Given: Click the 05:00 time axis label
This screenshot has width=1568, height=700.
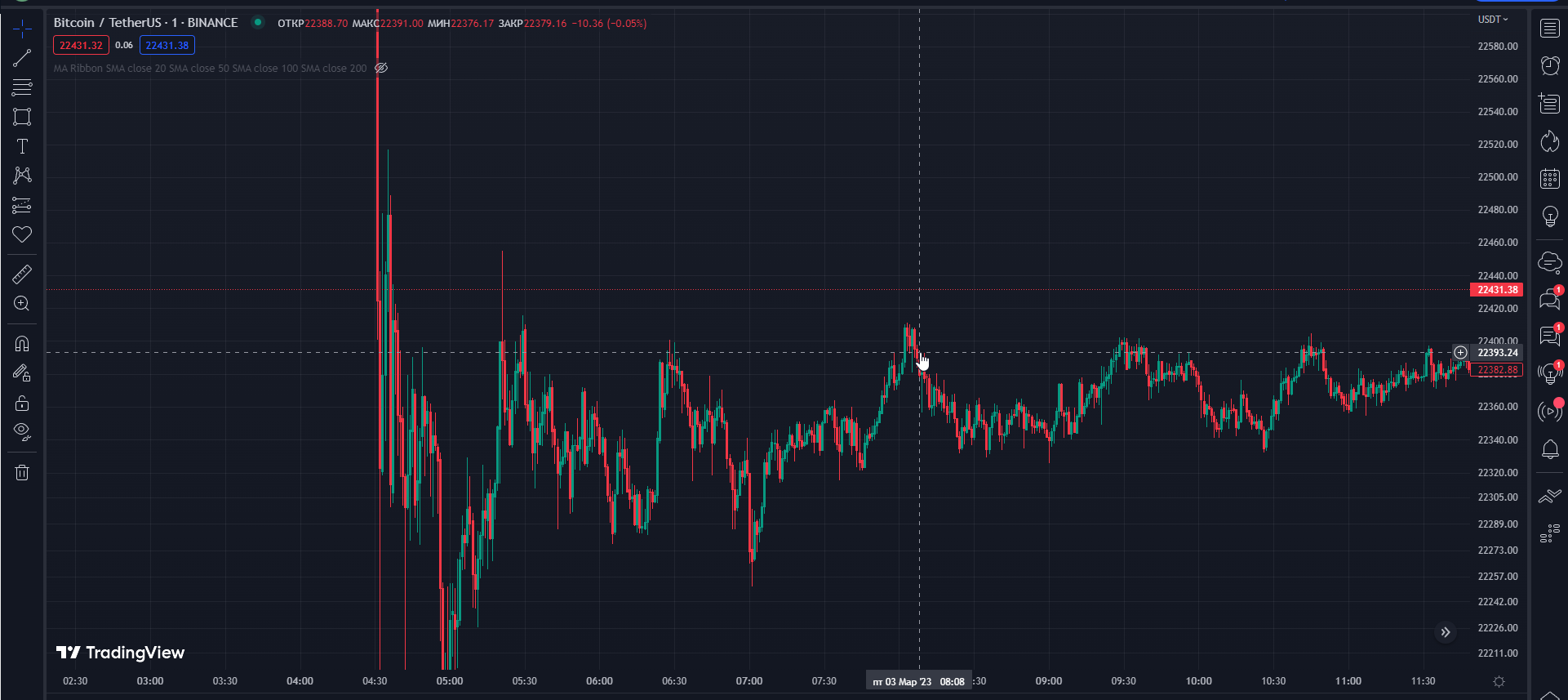Looking at the screenshot, I should pyautogui.click(x=450, y=681).
